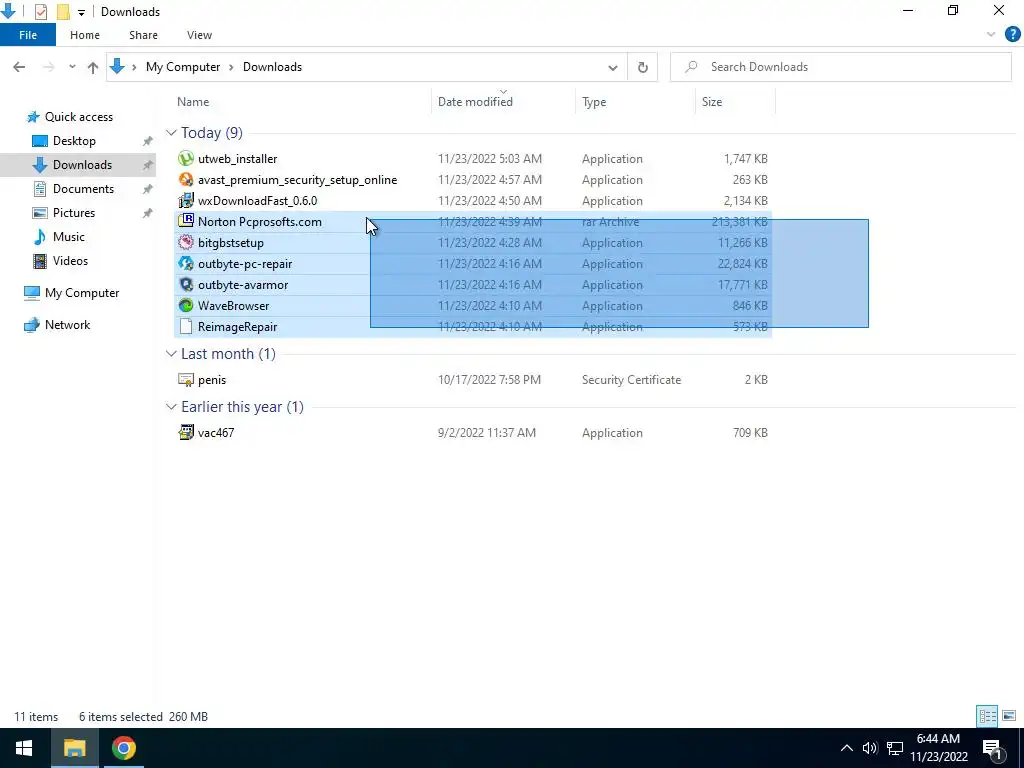Image resolution: width=1024 pixels, height=768 pixels.
Task: Open the File menu
Action: coord(28,35)
